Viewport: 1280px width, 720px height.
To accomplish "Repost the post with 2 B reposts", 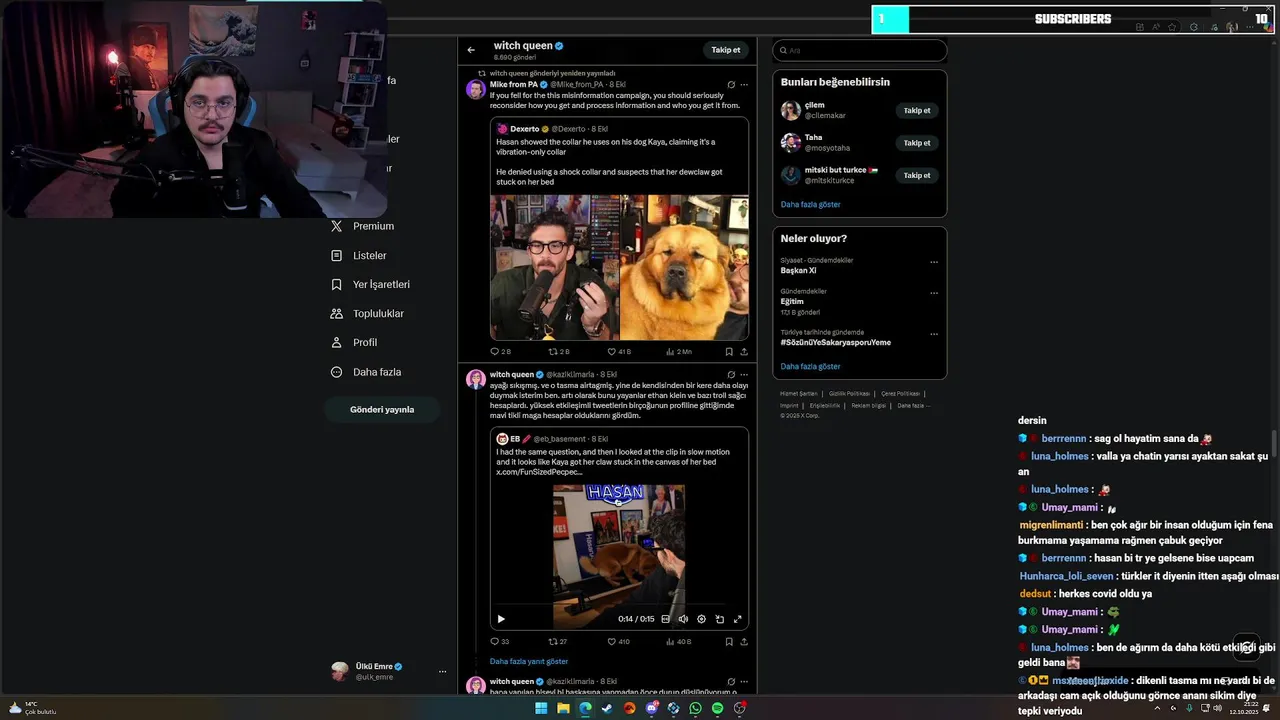I will (559, 352).
